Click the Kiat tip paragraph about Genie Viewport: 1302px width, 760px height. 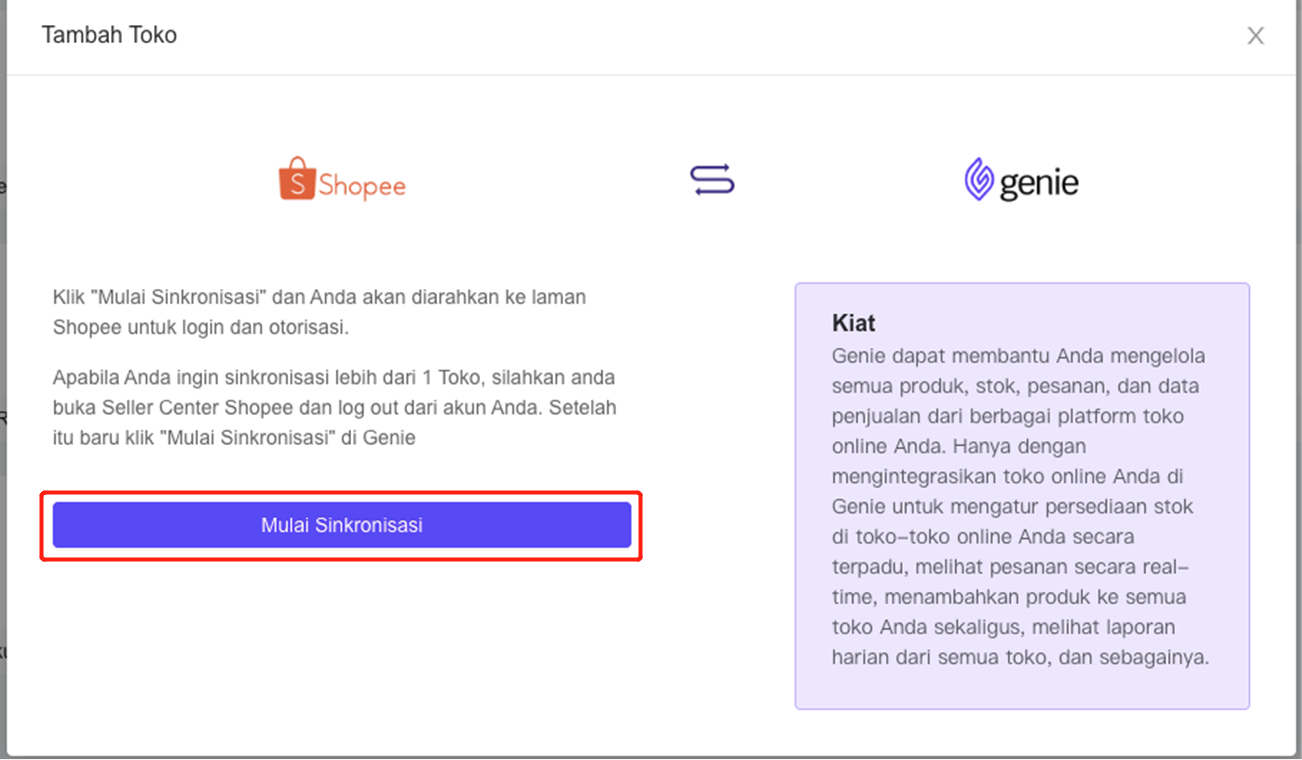(1020, 507)
